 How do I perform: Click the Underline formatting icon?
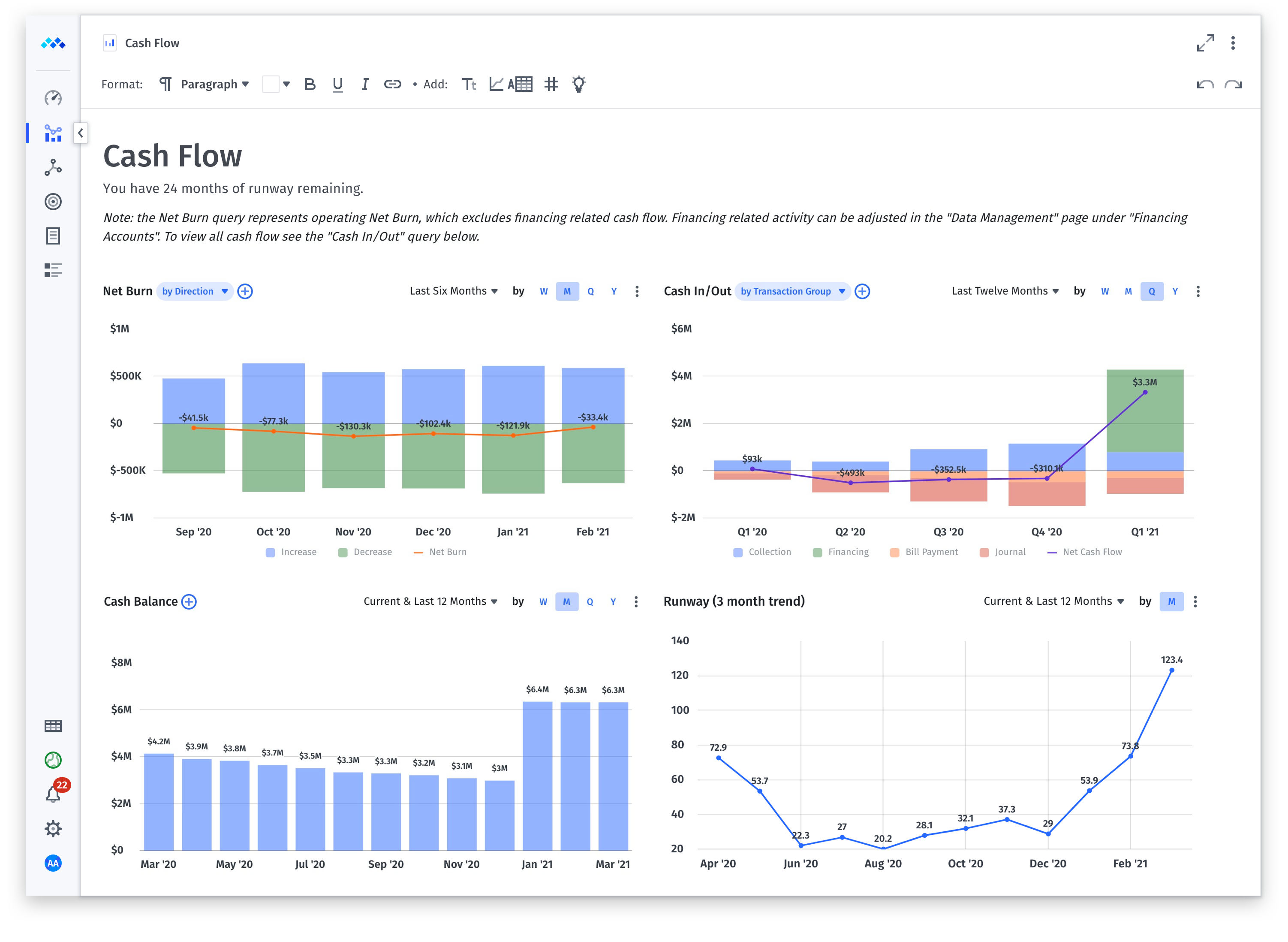(x=337, y=85)
